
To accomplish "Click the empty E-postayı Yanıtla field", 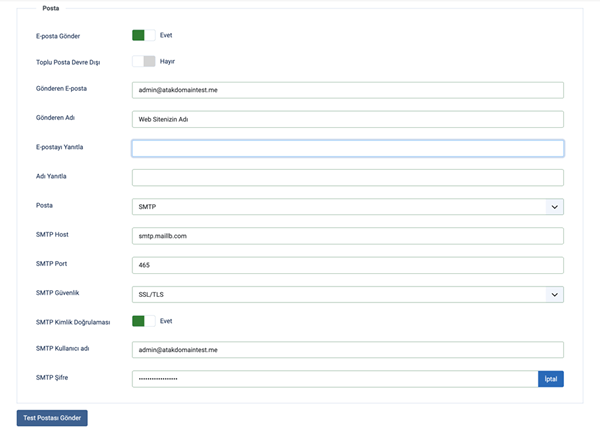I will [x=347, y=148].
